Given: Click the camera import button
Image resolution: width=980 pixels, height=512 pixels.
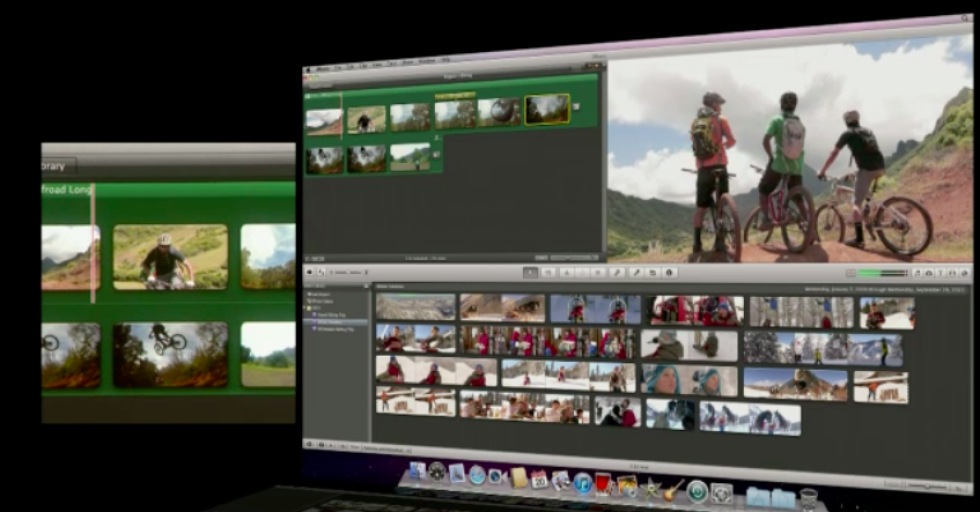Looking at the screenshot, I should (x=309, y=270).
